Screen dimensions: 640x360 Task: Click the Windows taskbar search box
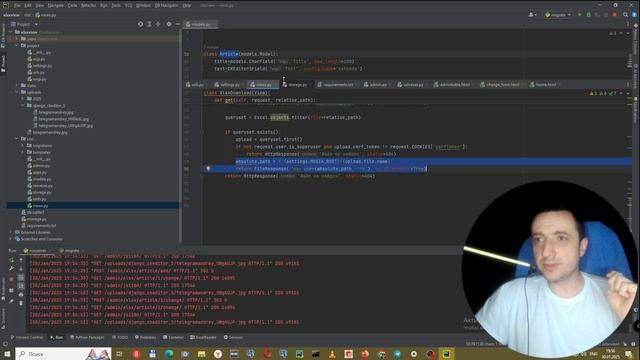[x=63, y=353]
